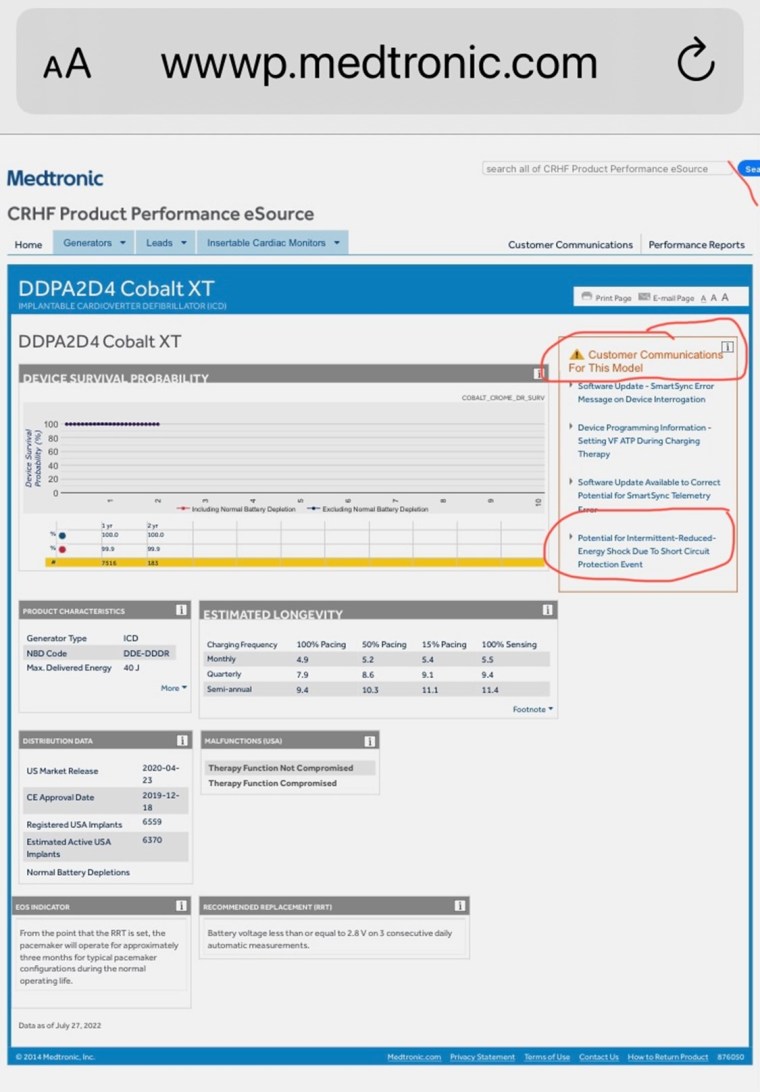
Task: Click the NBD Code DDE-DDDR value
Action: point(146,653)
